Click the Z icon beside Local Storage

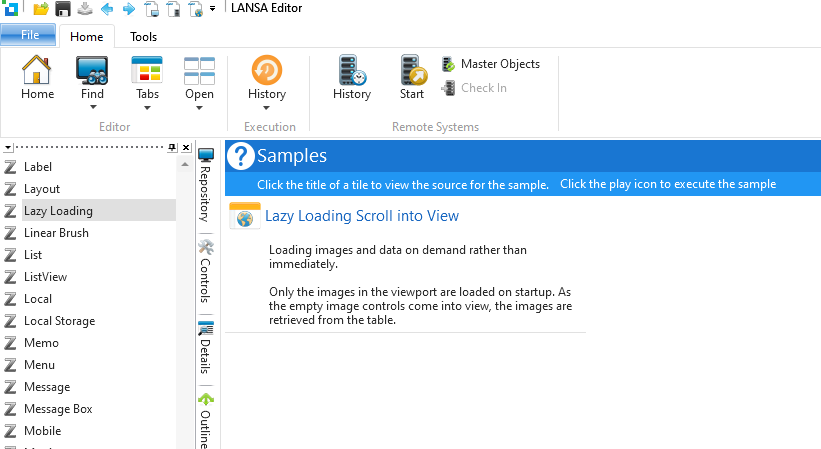[x=10, y=321]
